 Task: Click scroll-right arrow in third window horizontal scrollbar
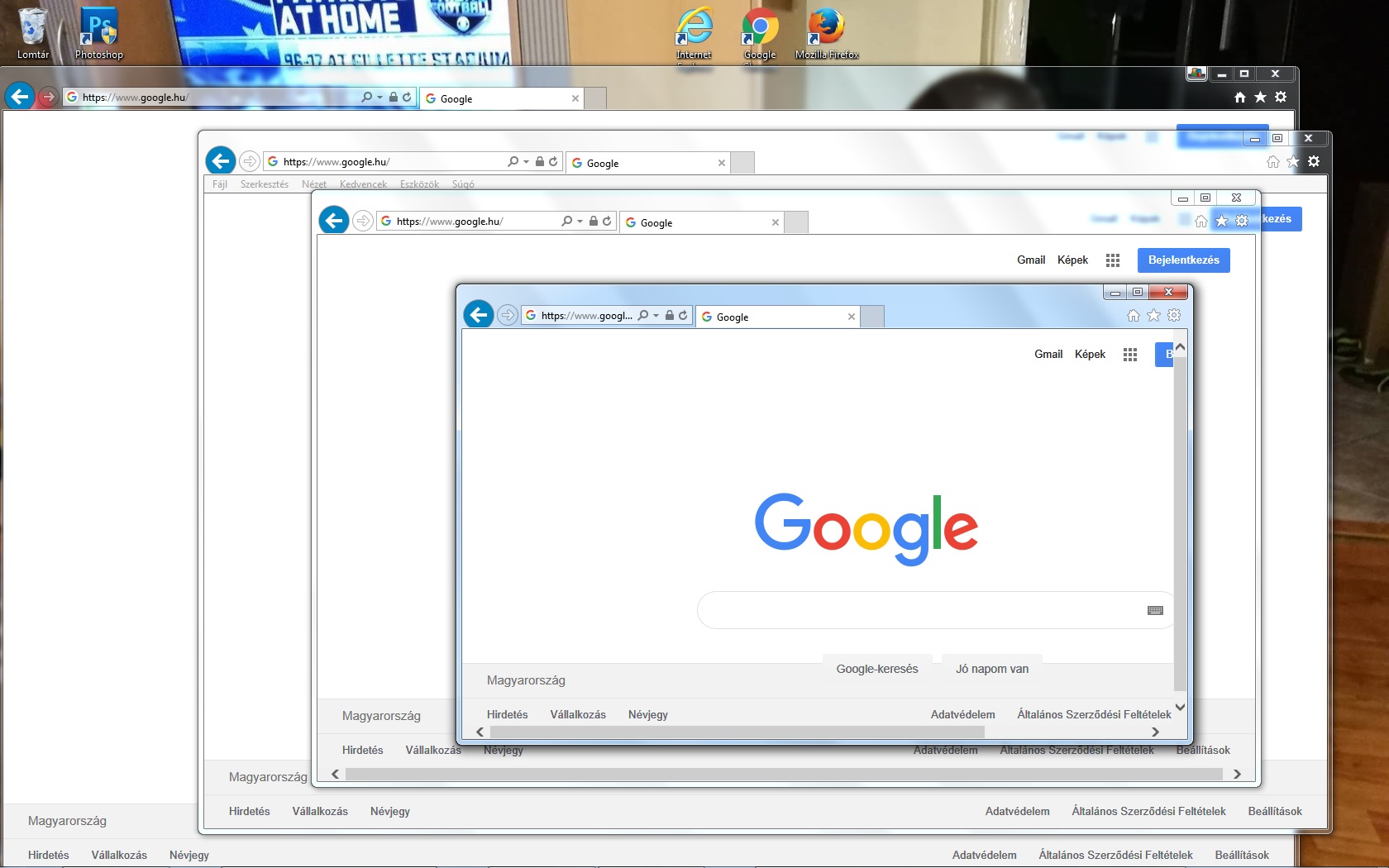1237,775
